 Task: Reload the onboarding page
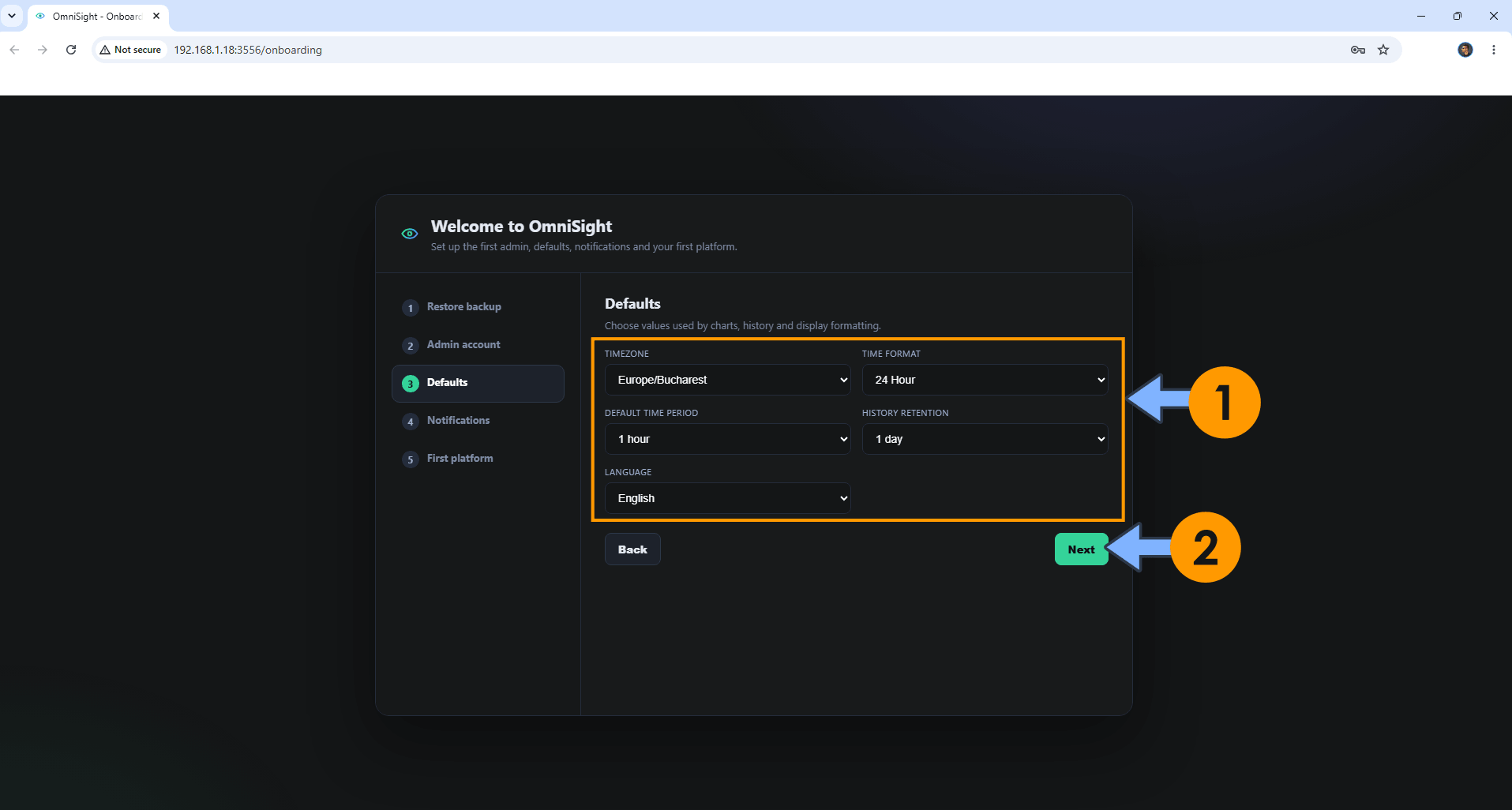[x=71, y=50]
